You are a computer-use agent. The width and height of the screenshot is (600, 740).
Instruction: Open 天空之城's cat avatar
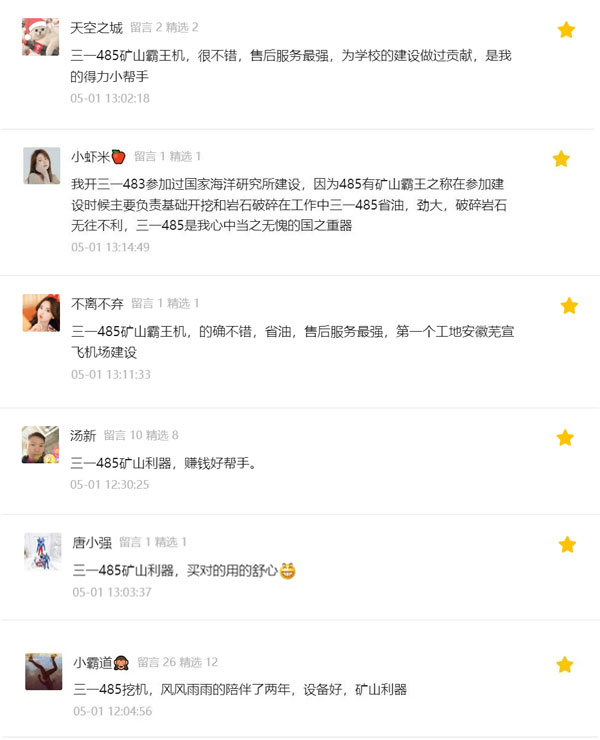[41, 38]
